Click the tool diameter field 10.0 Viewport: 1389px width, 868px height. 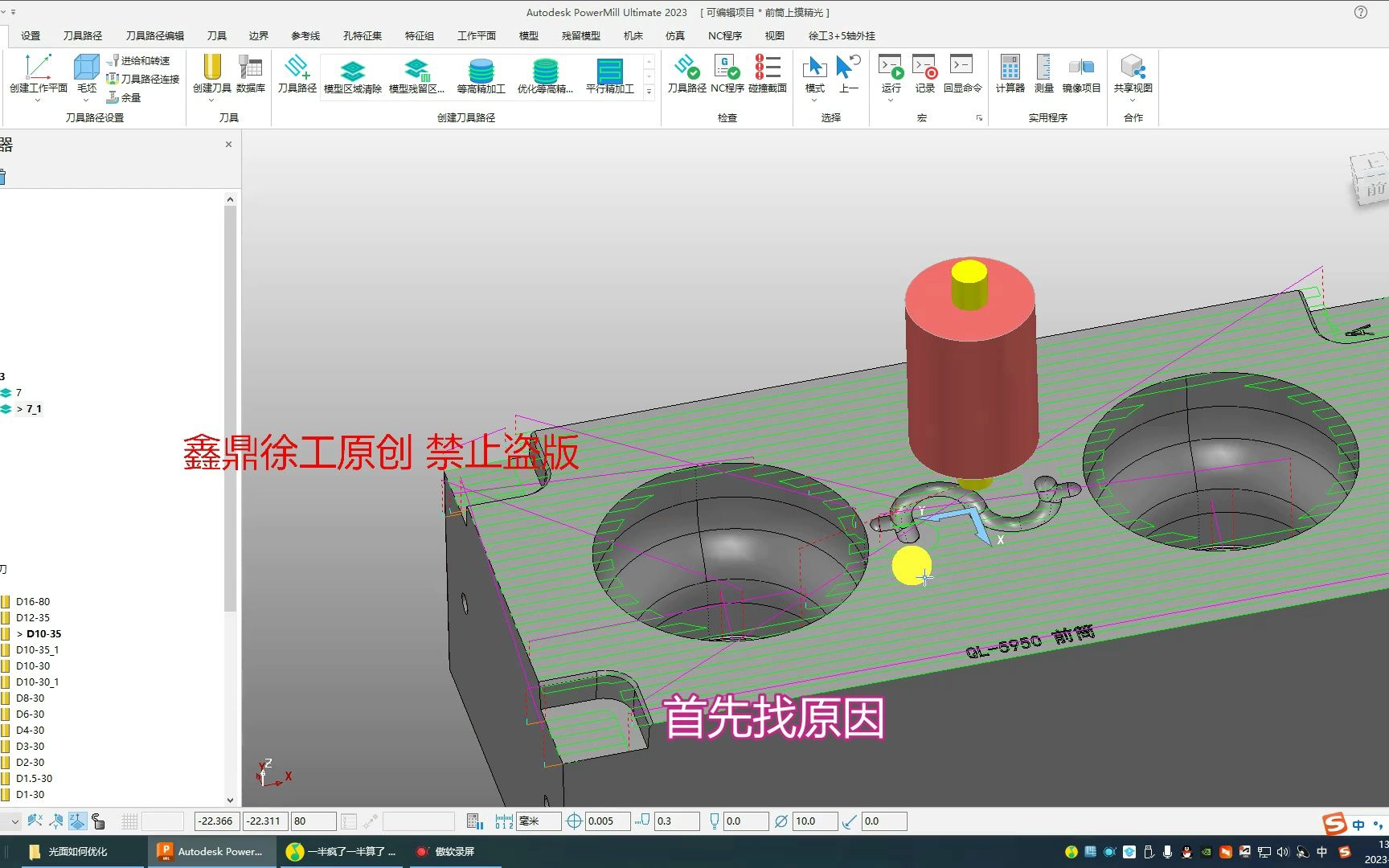tap(815, 821)
